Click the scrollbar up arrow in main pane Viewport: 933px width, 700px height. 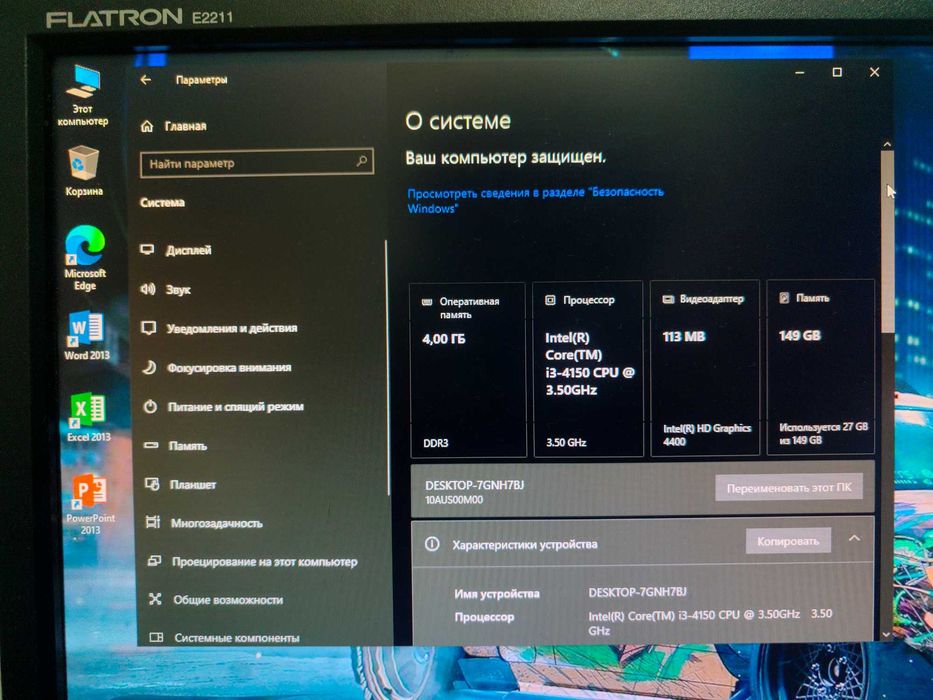[887, 144]
